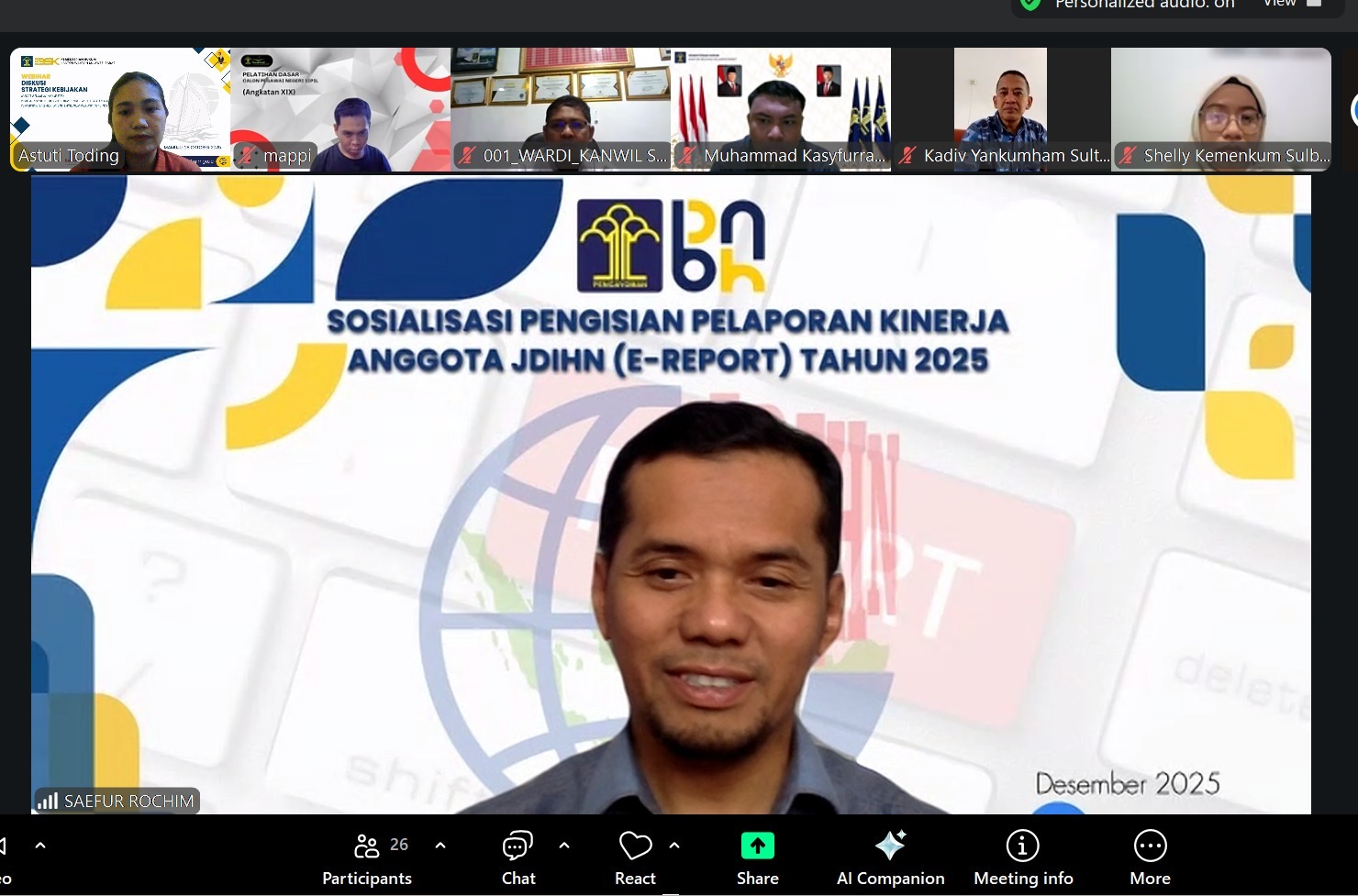Open Meeting info icon
This screenshot has width=1358, height=896.
(1022, 846)
